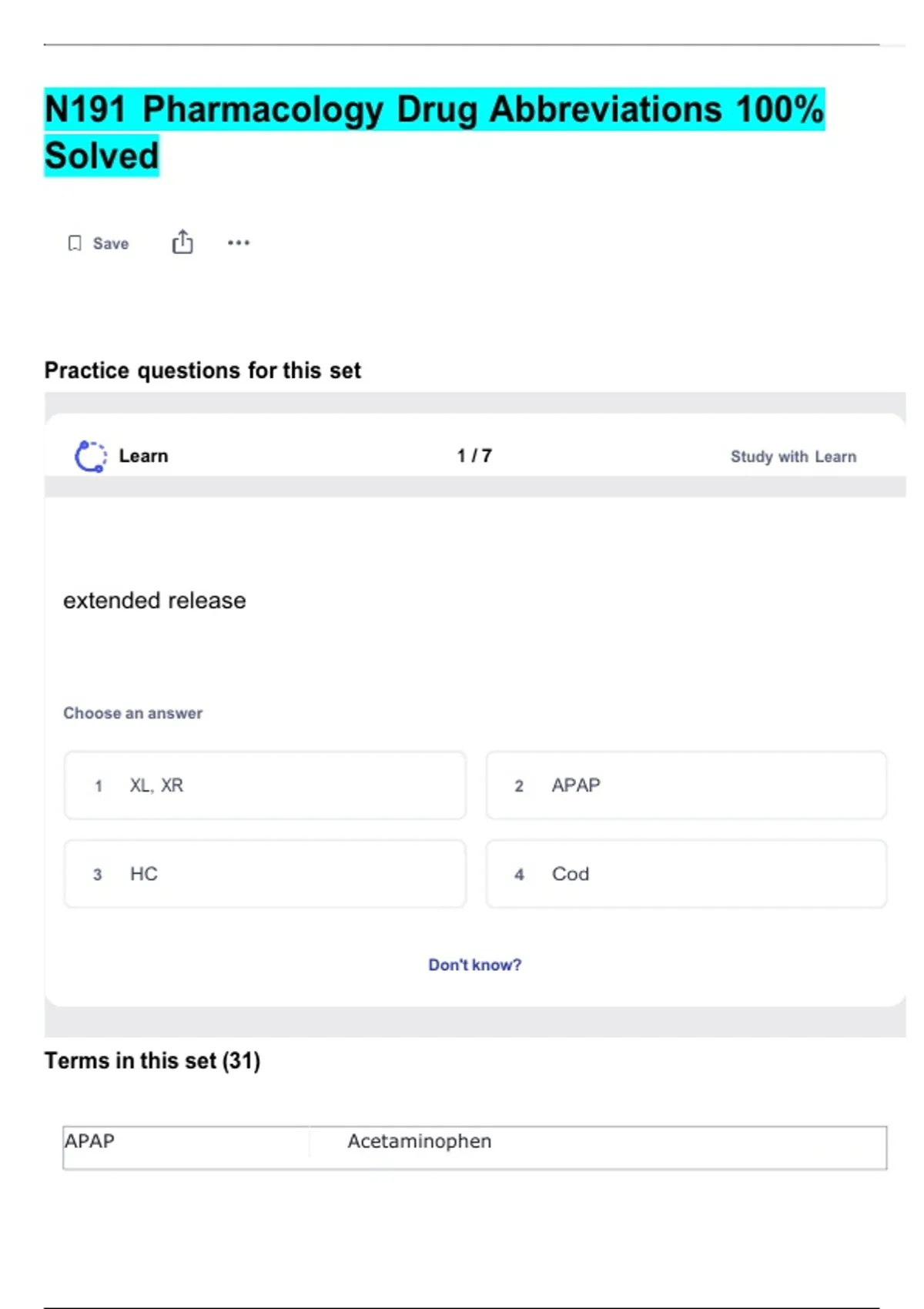Open the three-dot more options menu
Viewport: 924px width, 1309px height.
239,243
